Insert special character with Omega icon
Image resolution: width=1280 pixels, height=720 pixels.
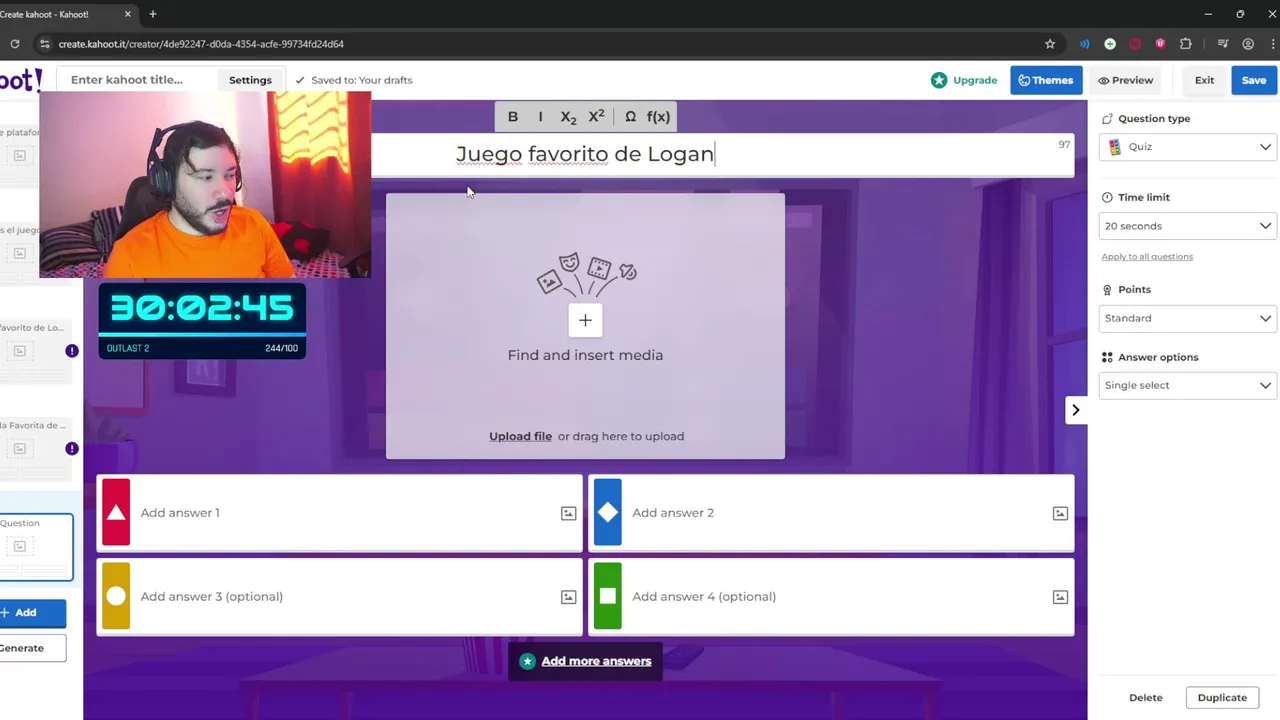click(x=630, y=117)
